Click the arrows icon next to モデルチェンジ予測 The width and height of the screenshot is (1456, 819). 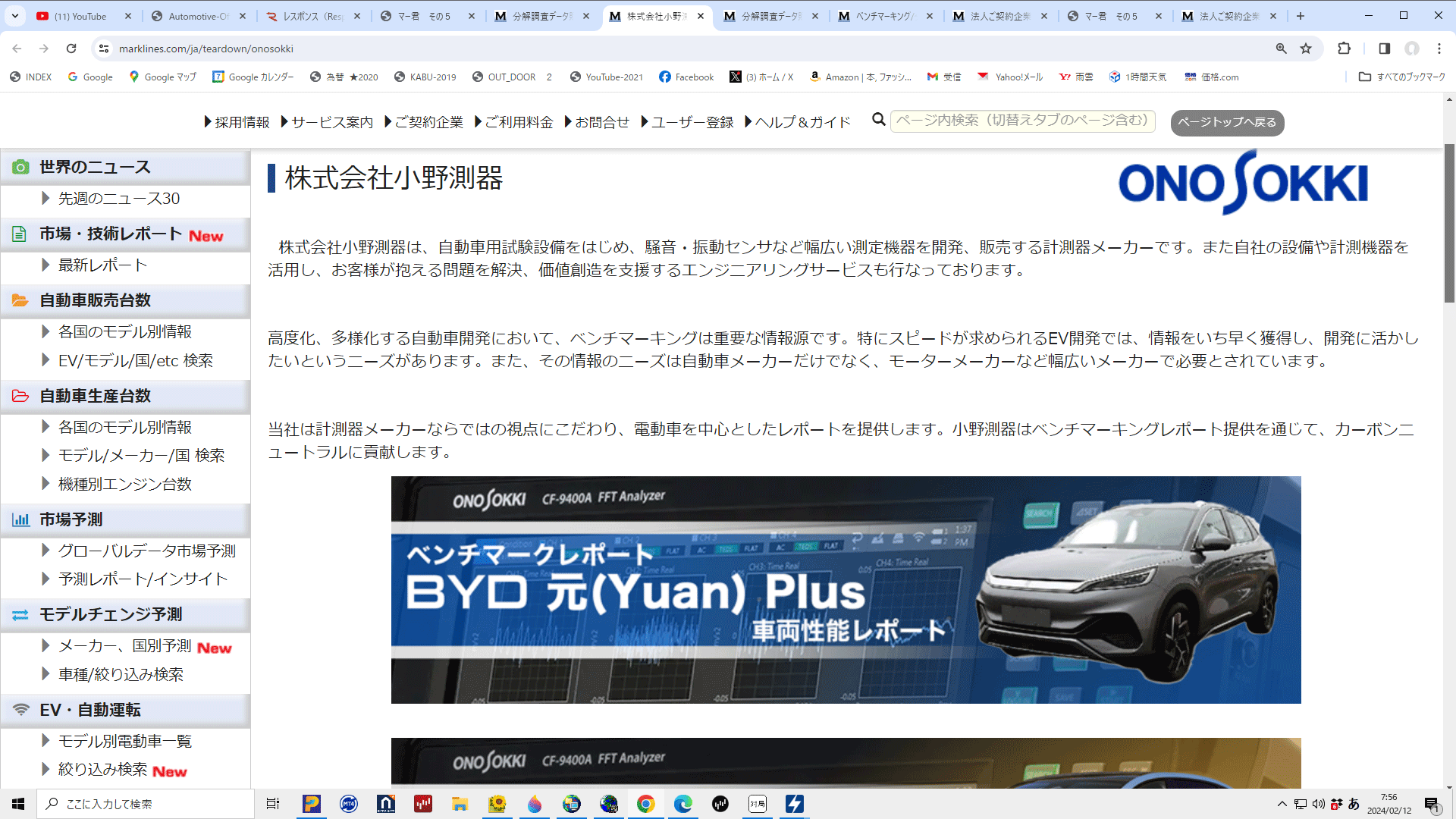point(20,614)
